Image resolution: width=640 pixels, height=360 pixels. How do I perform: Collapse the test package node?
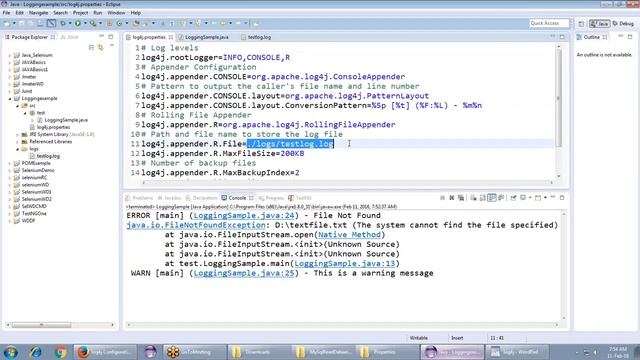tap(25, 113)
